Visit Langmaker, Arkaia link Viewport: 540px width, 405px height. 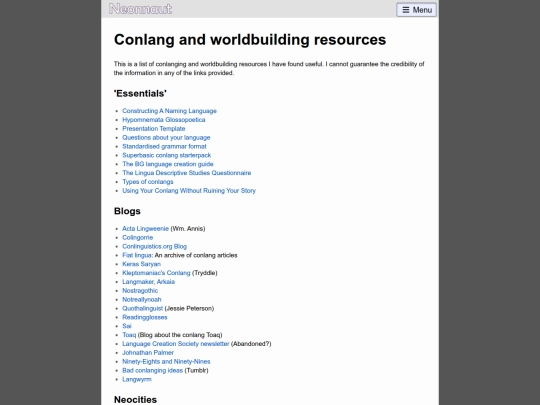pyautogui.click(x=148, y=282)
